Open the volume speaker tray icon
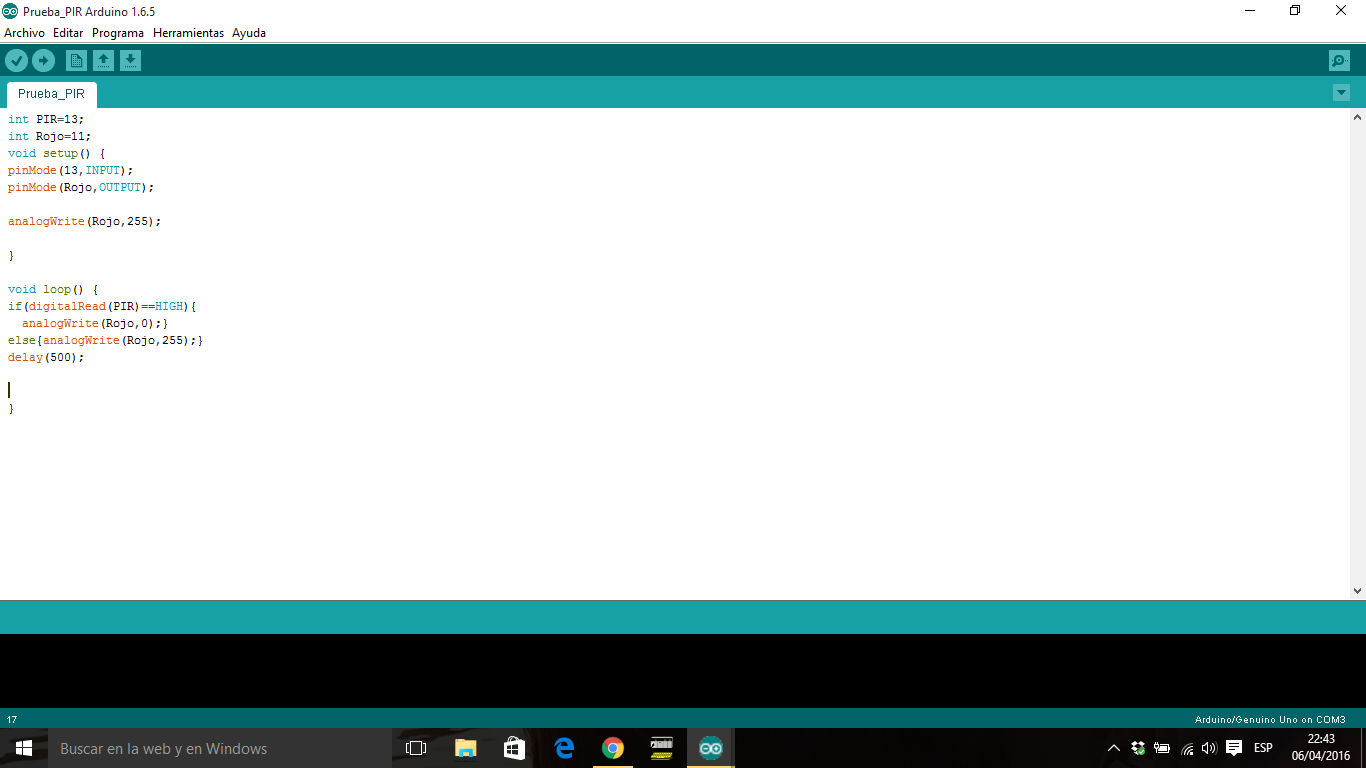Viewport: 1366px width, 768px height. 1209,748
